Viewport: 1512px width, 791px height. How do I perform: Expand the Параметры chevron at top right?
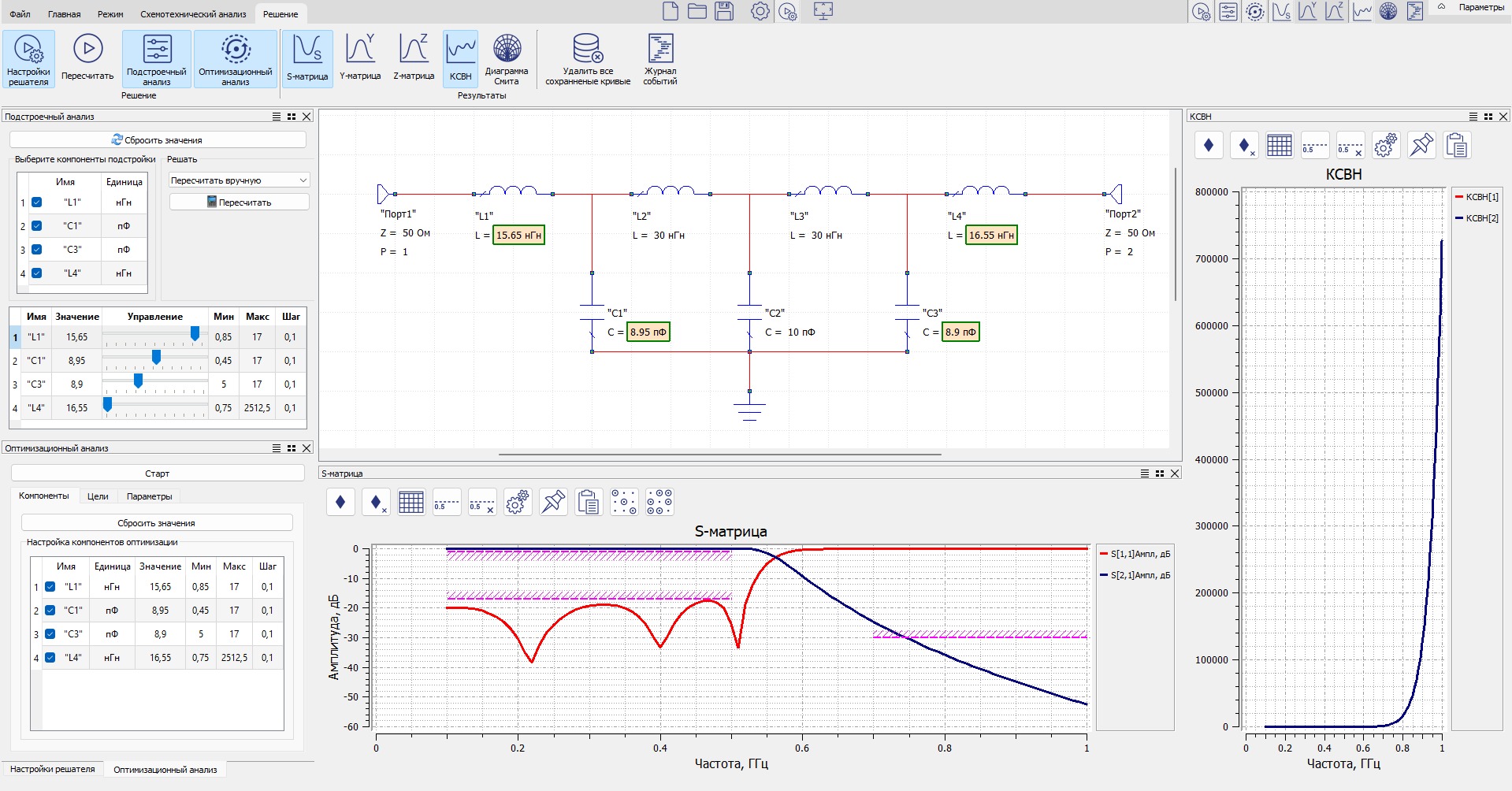[1441, 7]
